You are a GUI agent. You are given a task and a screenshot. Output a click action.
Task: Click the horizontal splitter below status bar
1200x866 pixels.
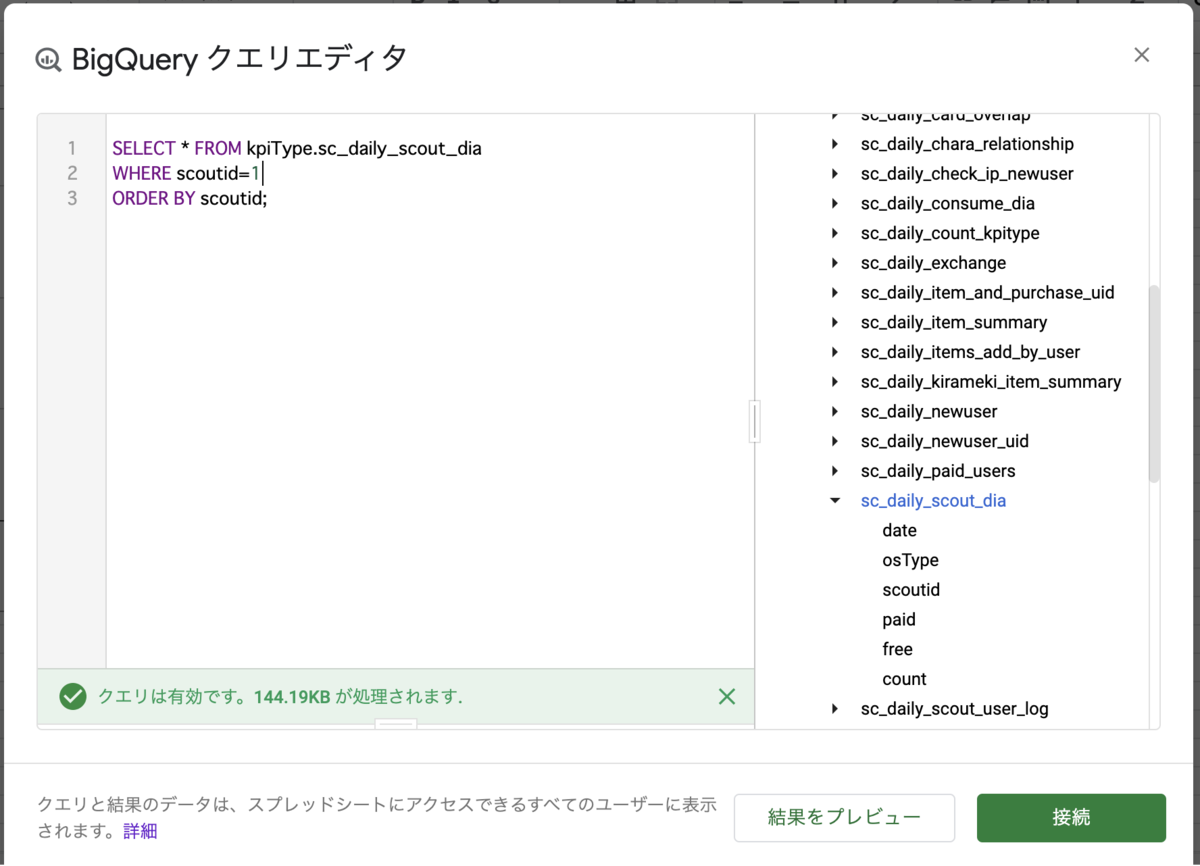pyautogui.click(x=395, y=723)
